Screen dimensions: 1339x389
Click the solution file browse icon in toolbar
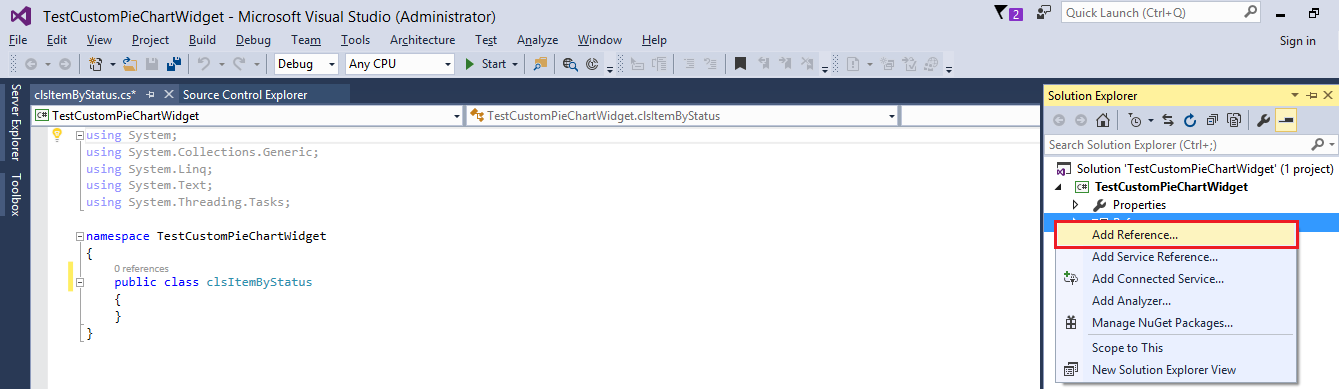[541, 64]
